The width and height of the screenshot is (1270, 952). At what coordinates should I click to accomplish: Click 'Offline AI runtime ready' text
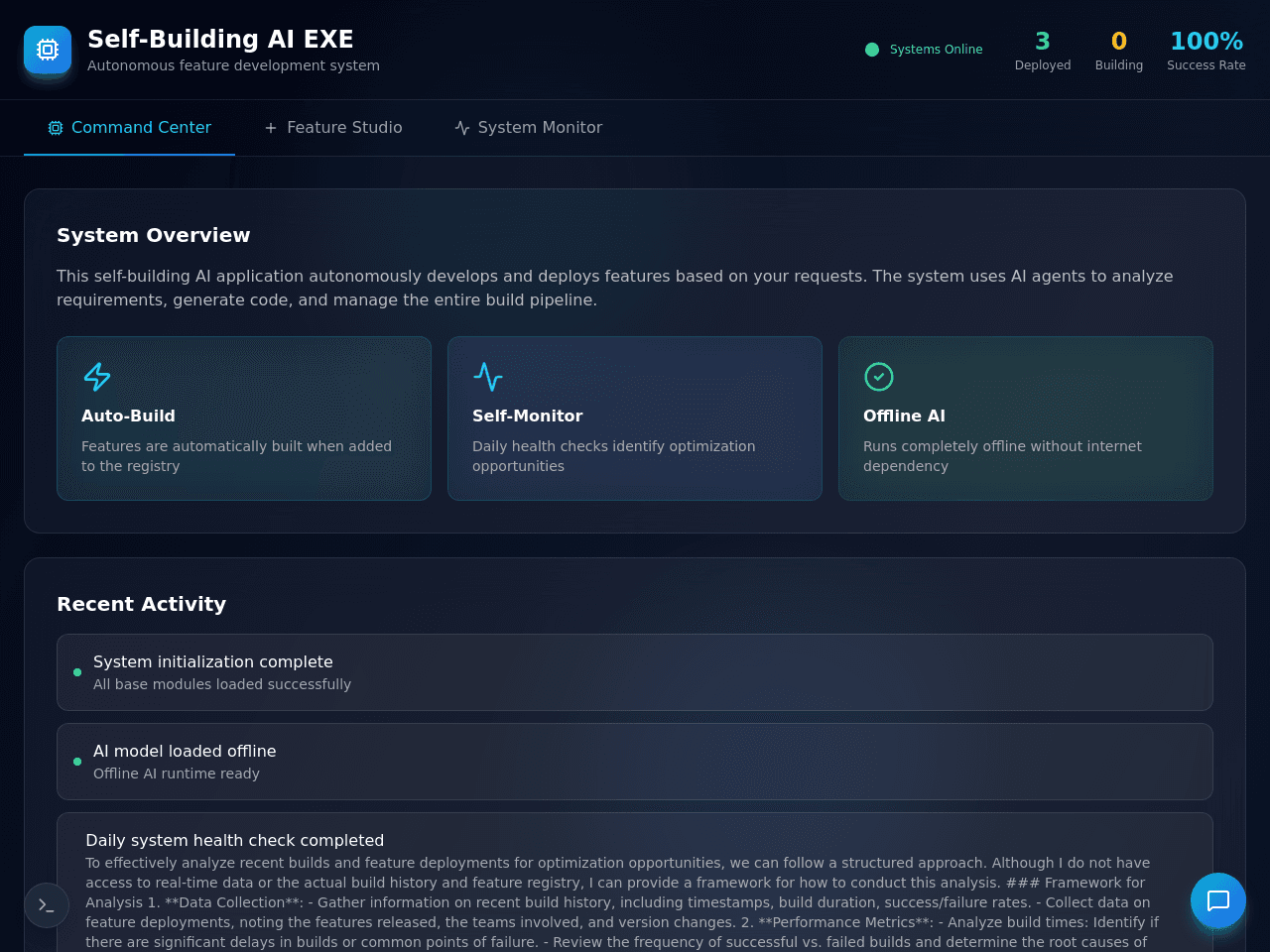177,773
